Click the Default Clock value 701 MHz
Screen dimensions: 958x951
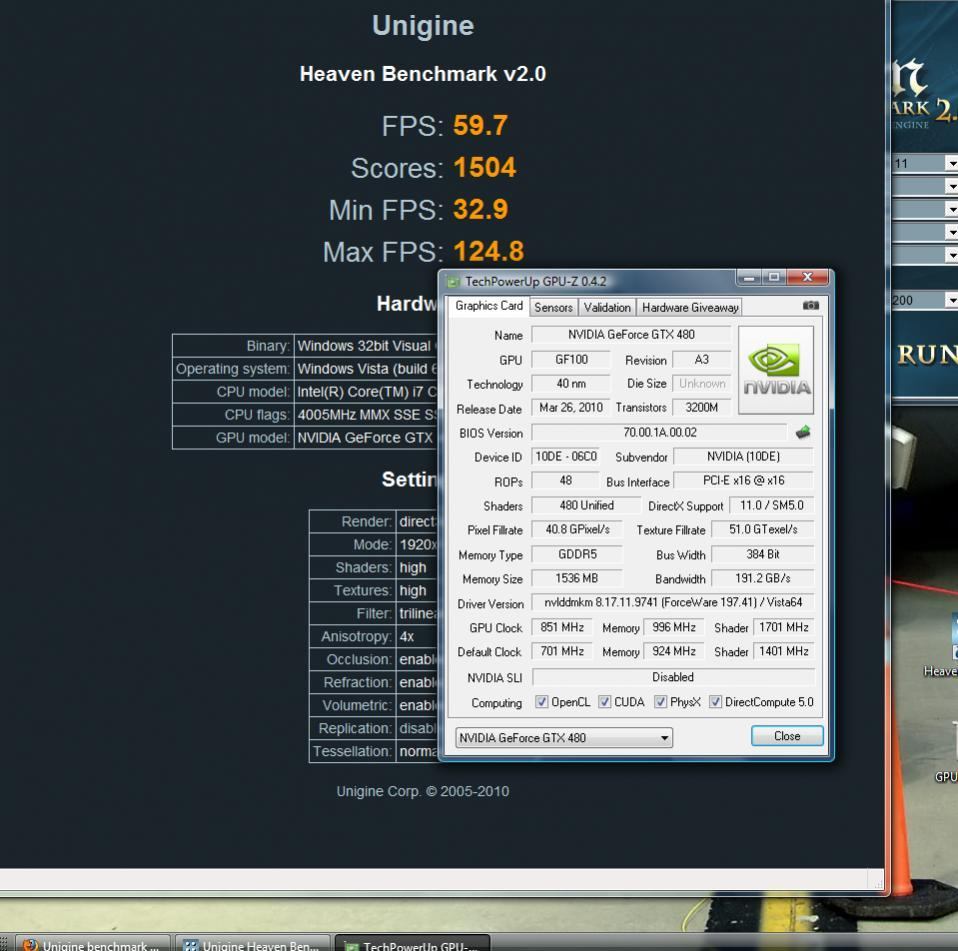tap(562, 651)
